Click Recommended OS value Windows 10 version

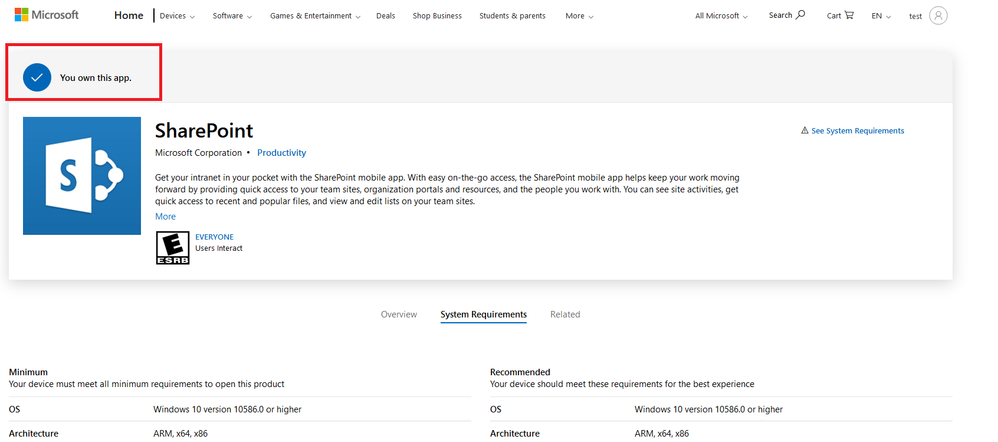[x=708, y=410]
